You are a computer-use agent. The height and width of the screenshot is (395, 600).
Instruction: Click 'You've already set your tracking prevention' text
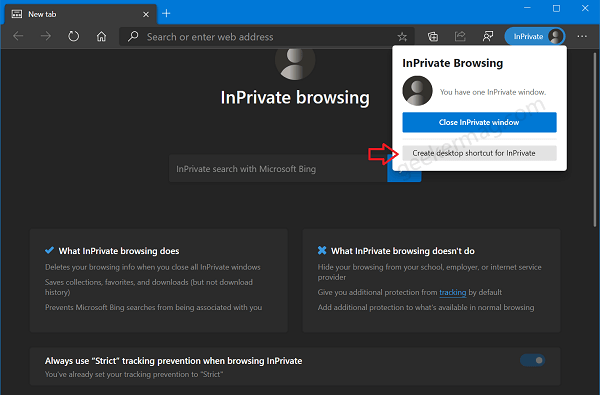[134, 374]
